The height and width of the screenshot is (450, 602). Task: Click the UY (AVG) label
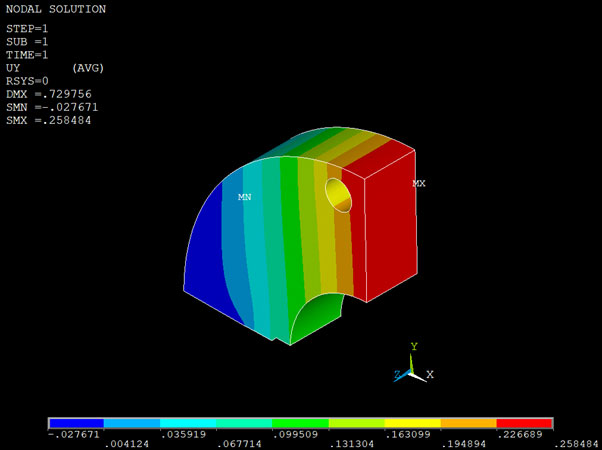55,68
